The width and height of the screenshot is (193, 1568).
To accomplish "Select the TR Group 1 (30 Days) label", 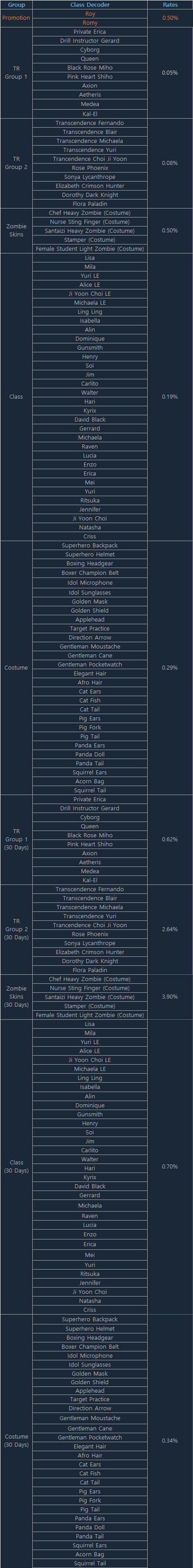I will point(17,840).
